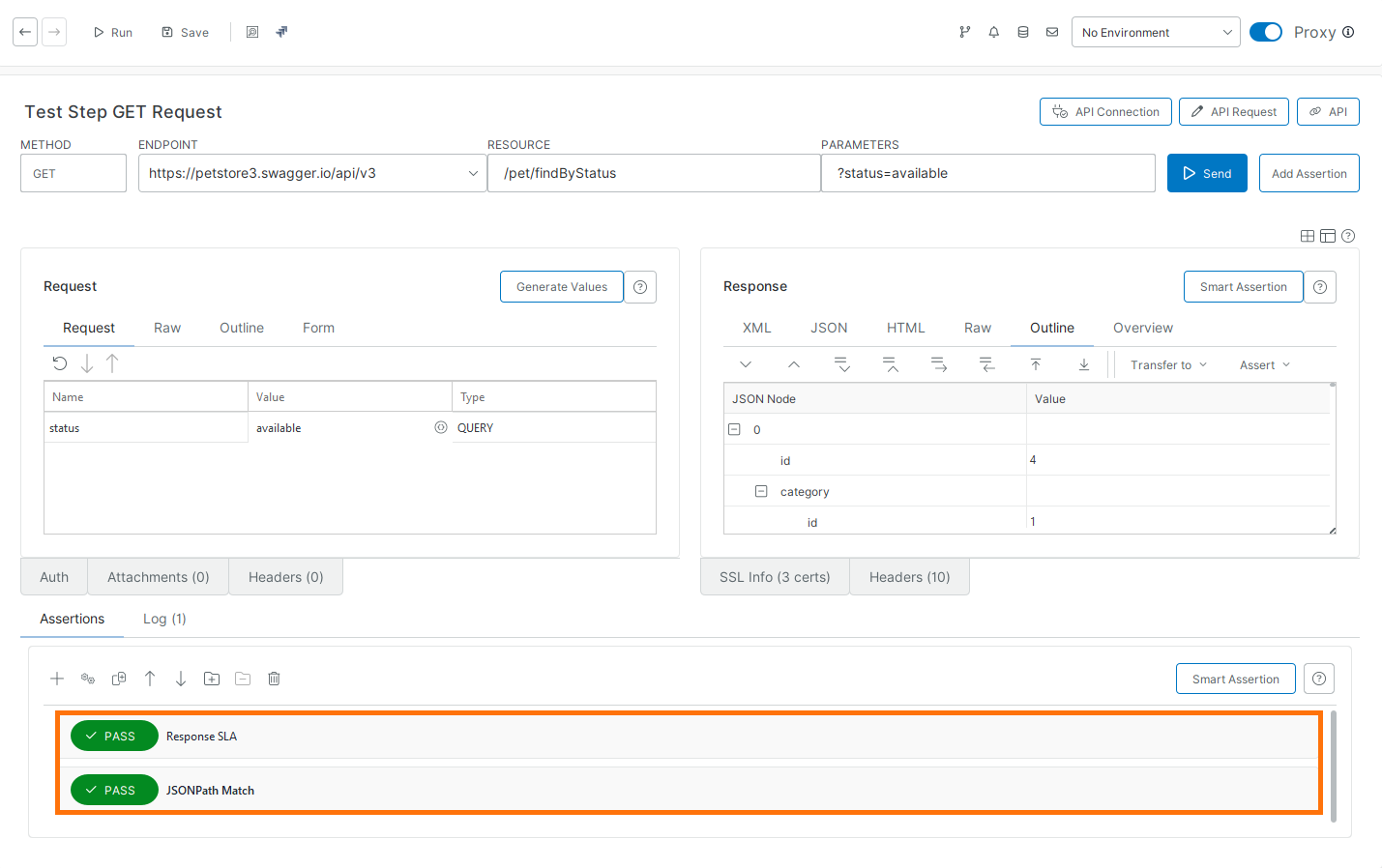Move parameter up arrow in Request
The image size is (1382, 868).
112,363
